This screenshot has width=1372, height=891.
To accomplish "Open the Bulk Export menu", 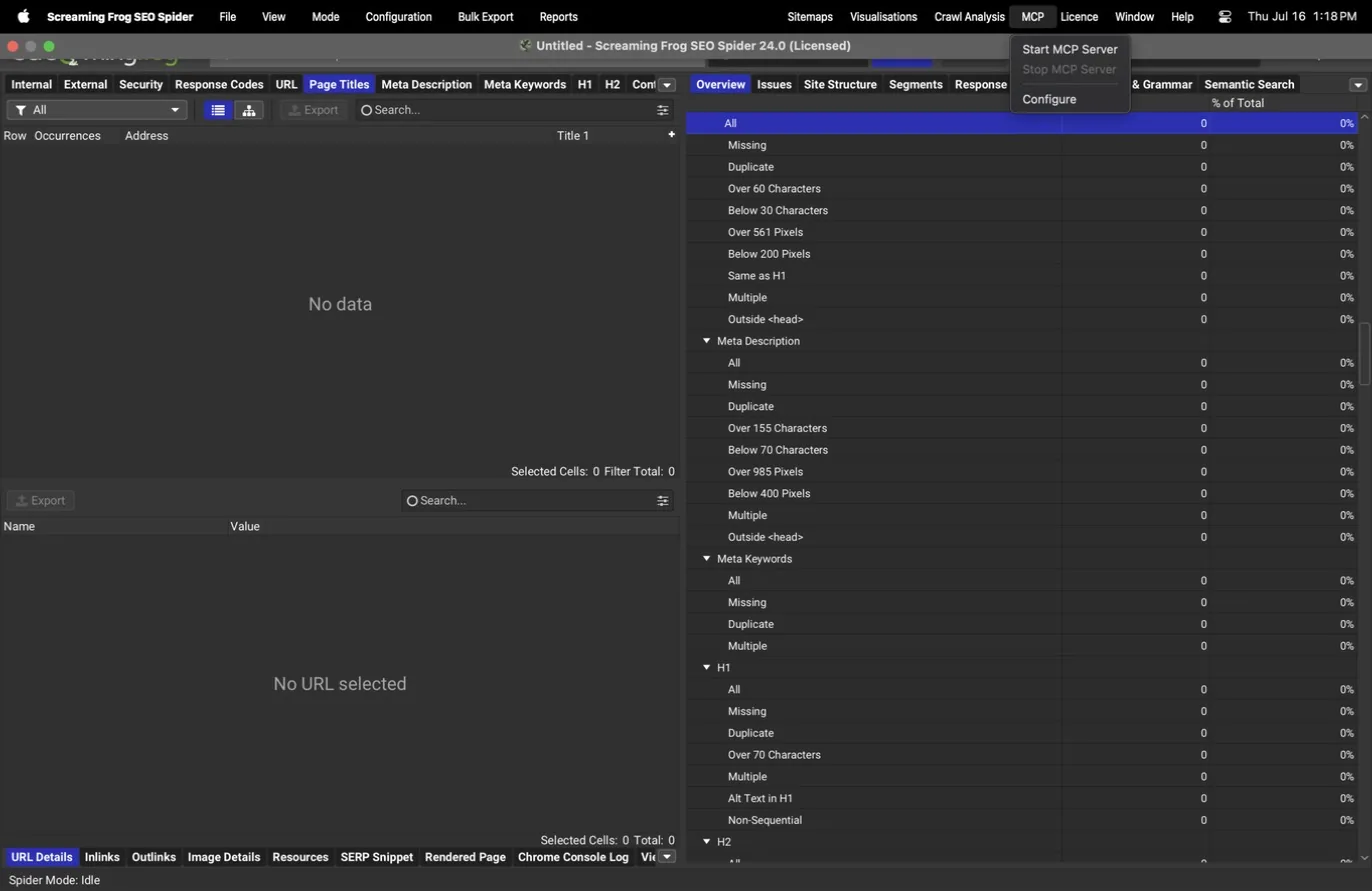I will (485, 17).
